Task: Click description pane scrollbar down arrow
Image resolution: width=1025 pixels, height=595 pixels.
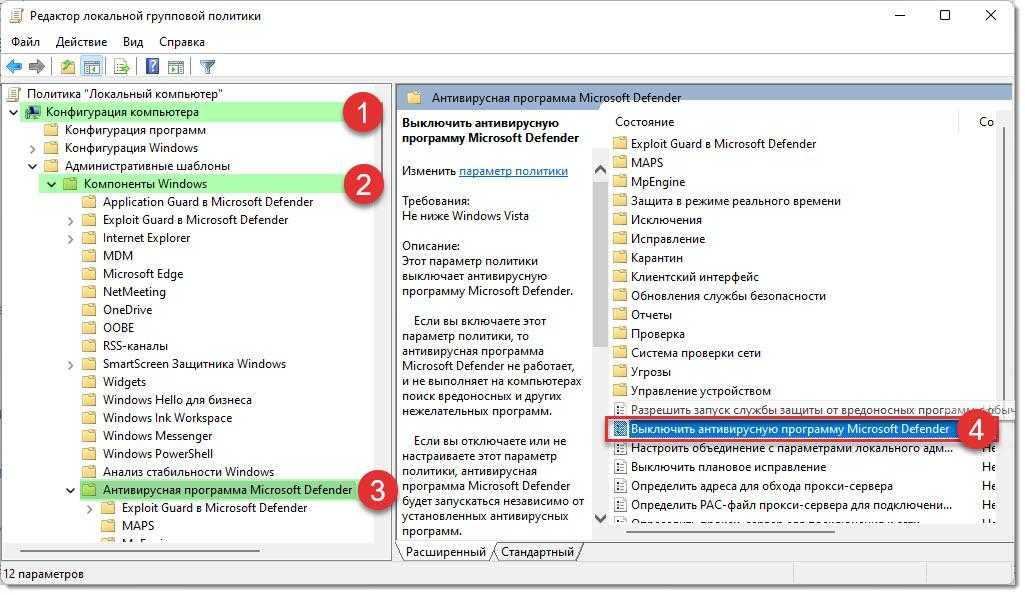Action: pos(600,518)
